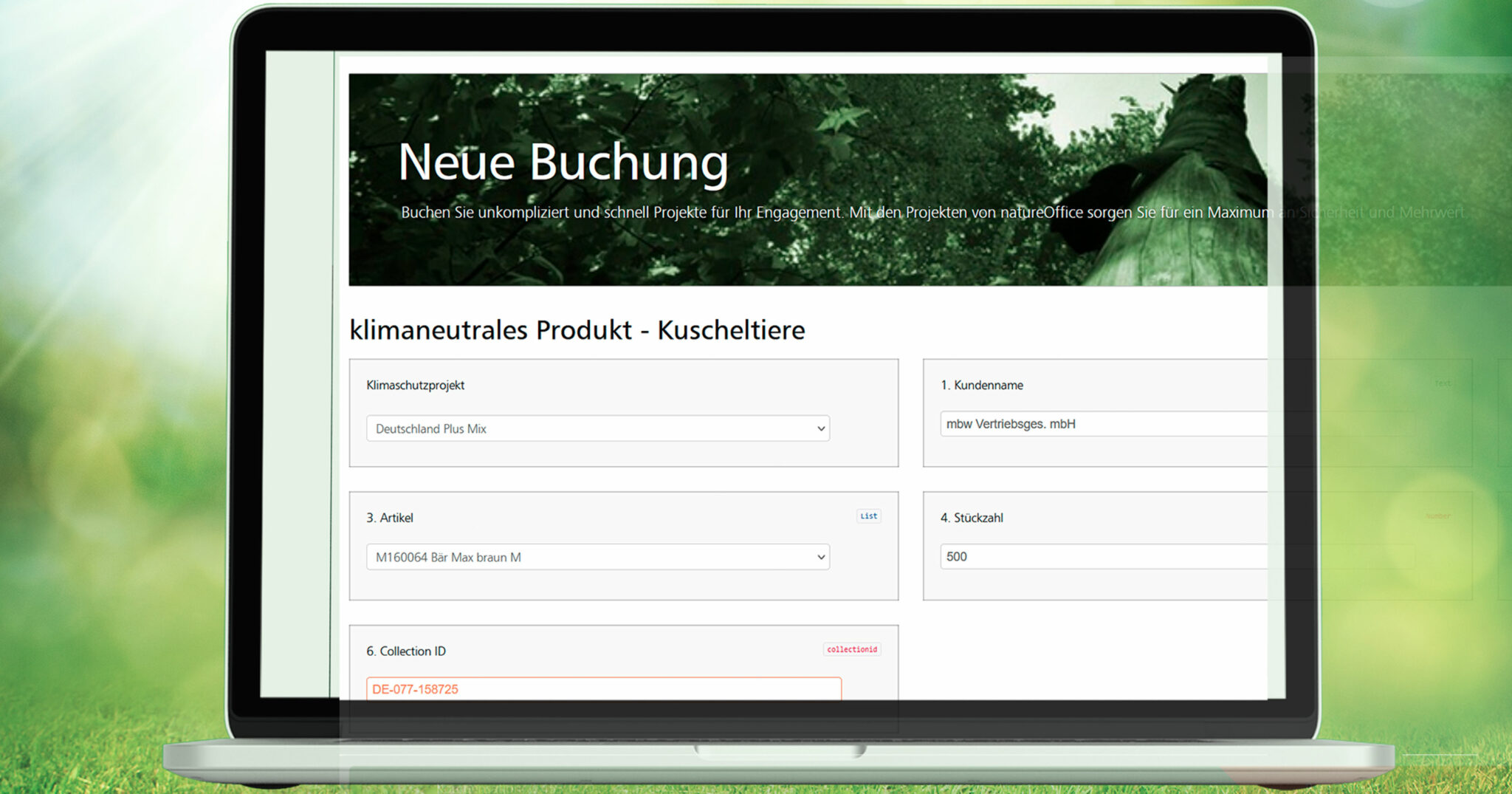Click the "6. Collection ID" field label
The image size is (1512, 794).
click(406, 651)
